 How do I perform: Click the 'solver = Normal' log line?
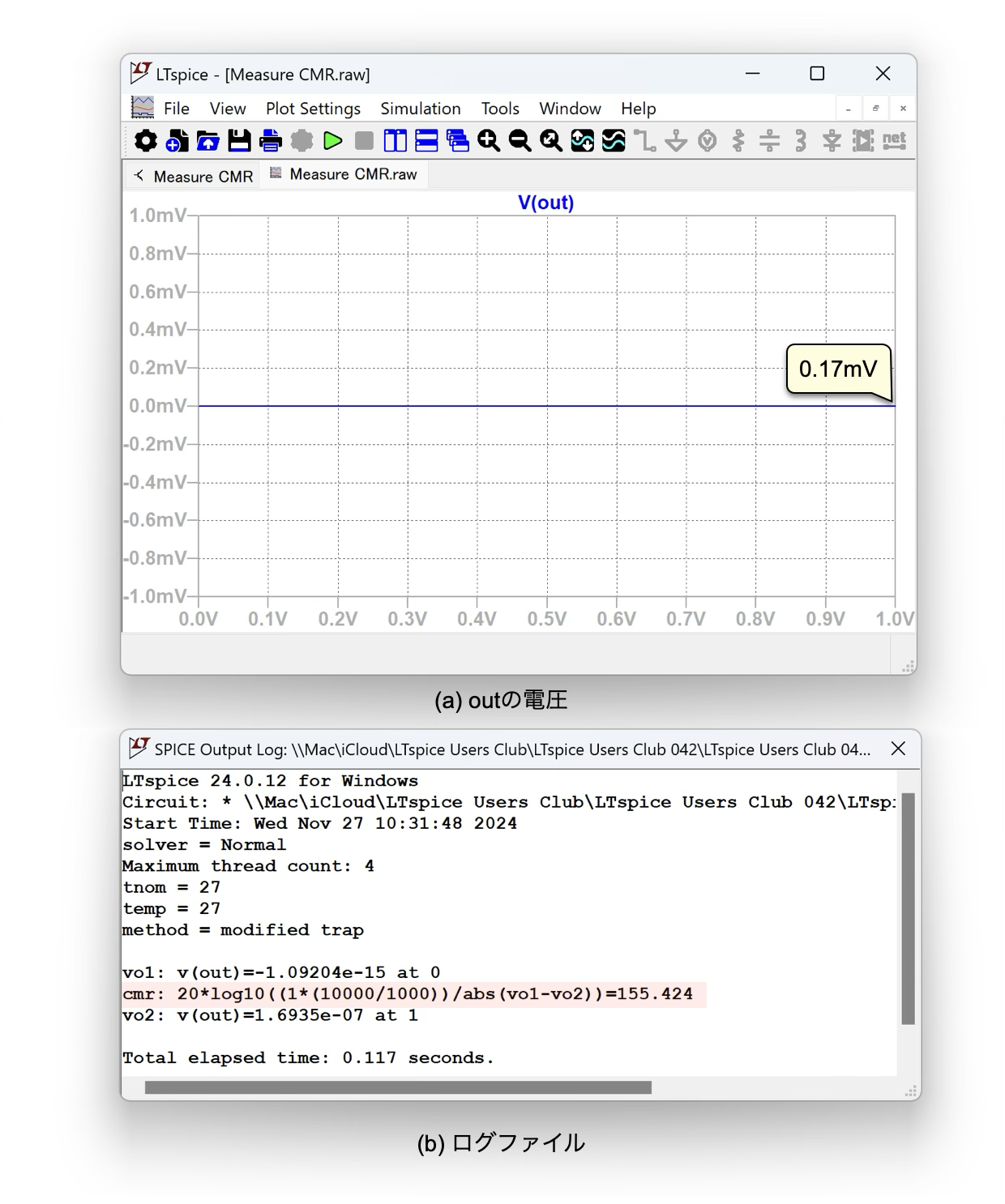(204, 844)
